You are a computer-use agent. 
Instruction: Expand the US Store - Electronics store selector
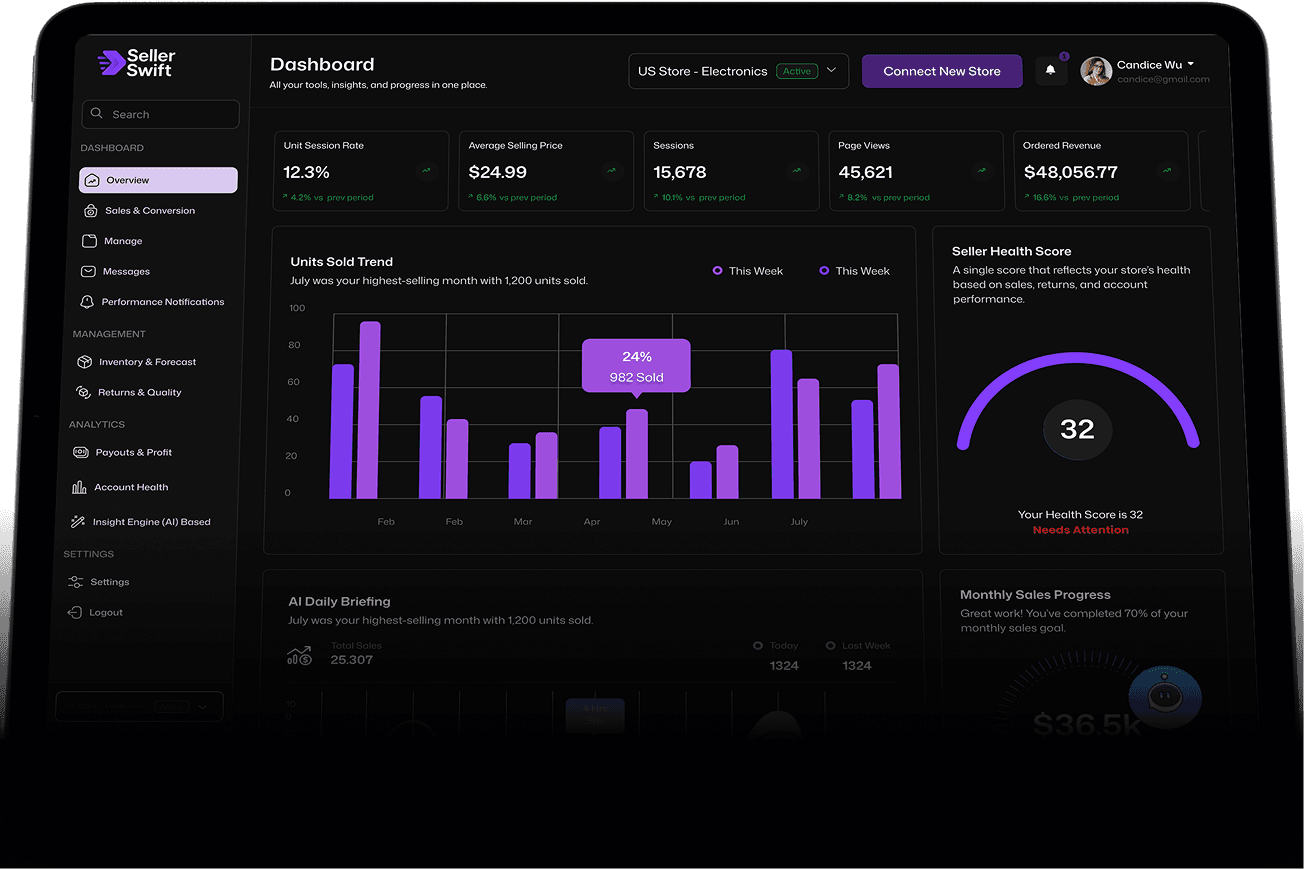pyautogui.click(x=831, y=70)
